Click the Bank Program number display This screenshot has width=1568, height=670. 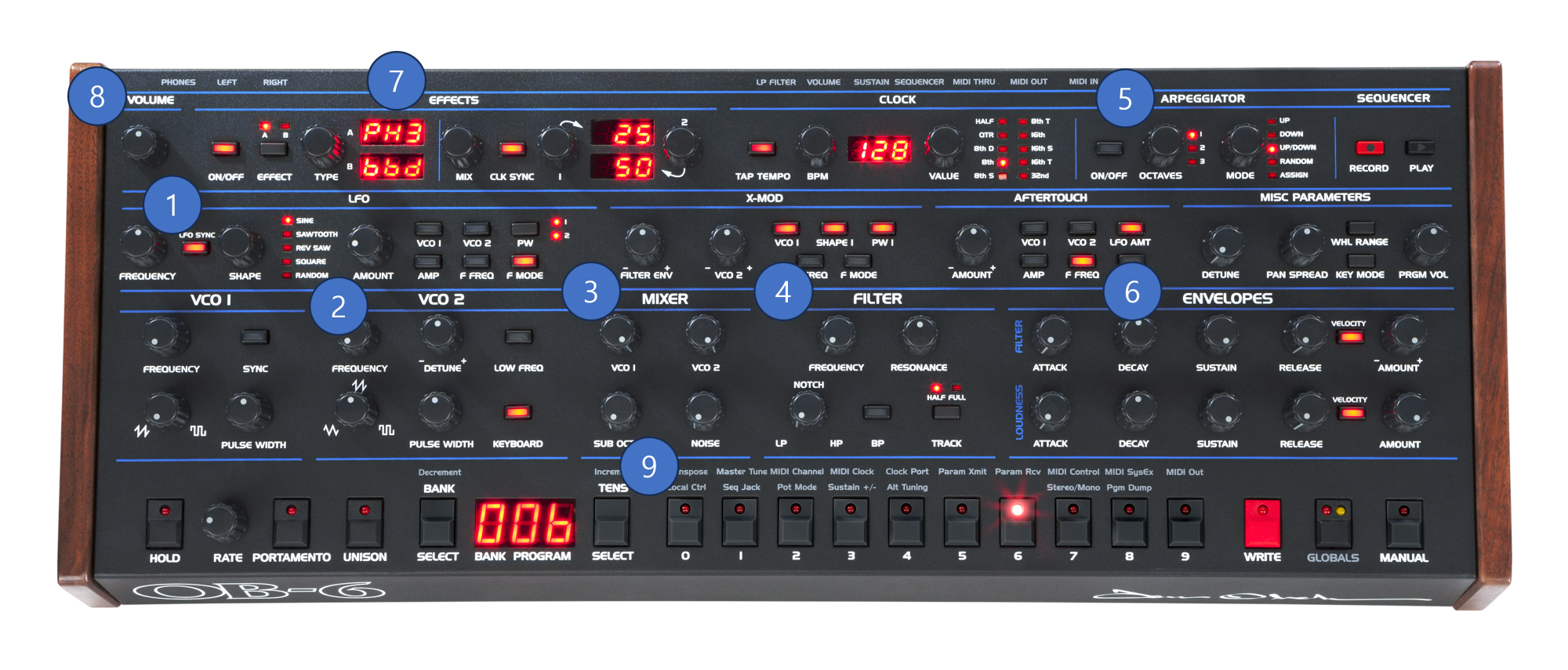tap(524, 523)
